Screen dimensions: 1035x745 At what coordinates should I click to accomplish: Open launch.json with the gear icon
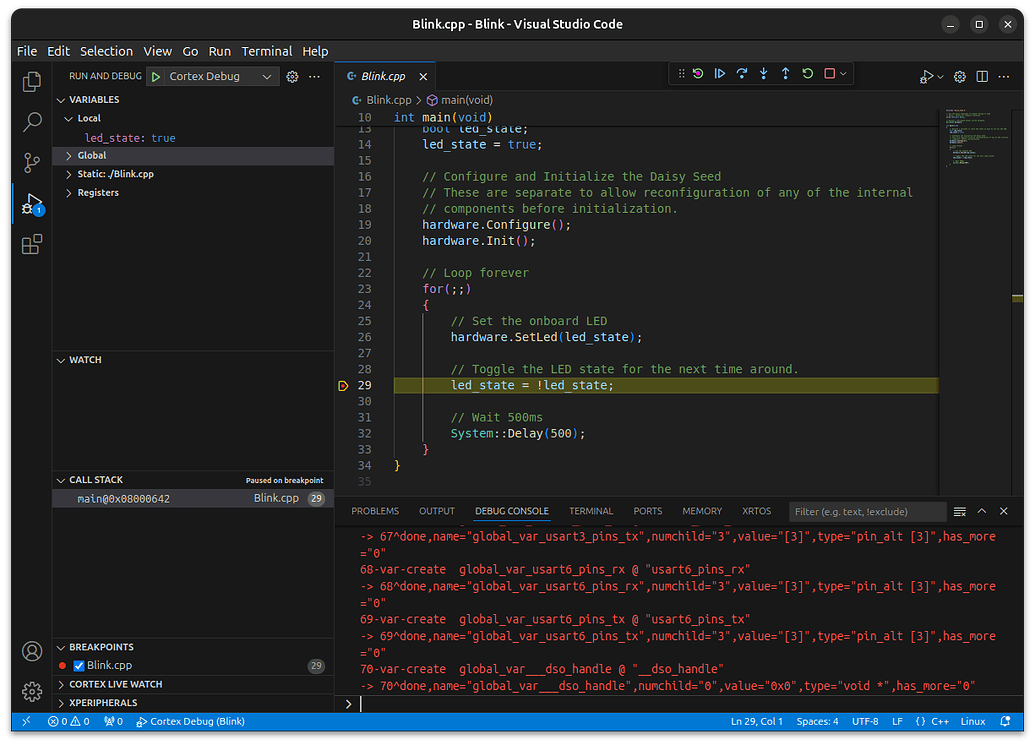point(292,76)
